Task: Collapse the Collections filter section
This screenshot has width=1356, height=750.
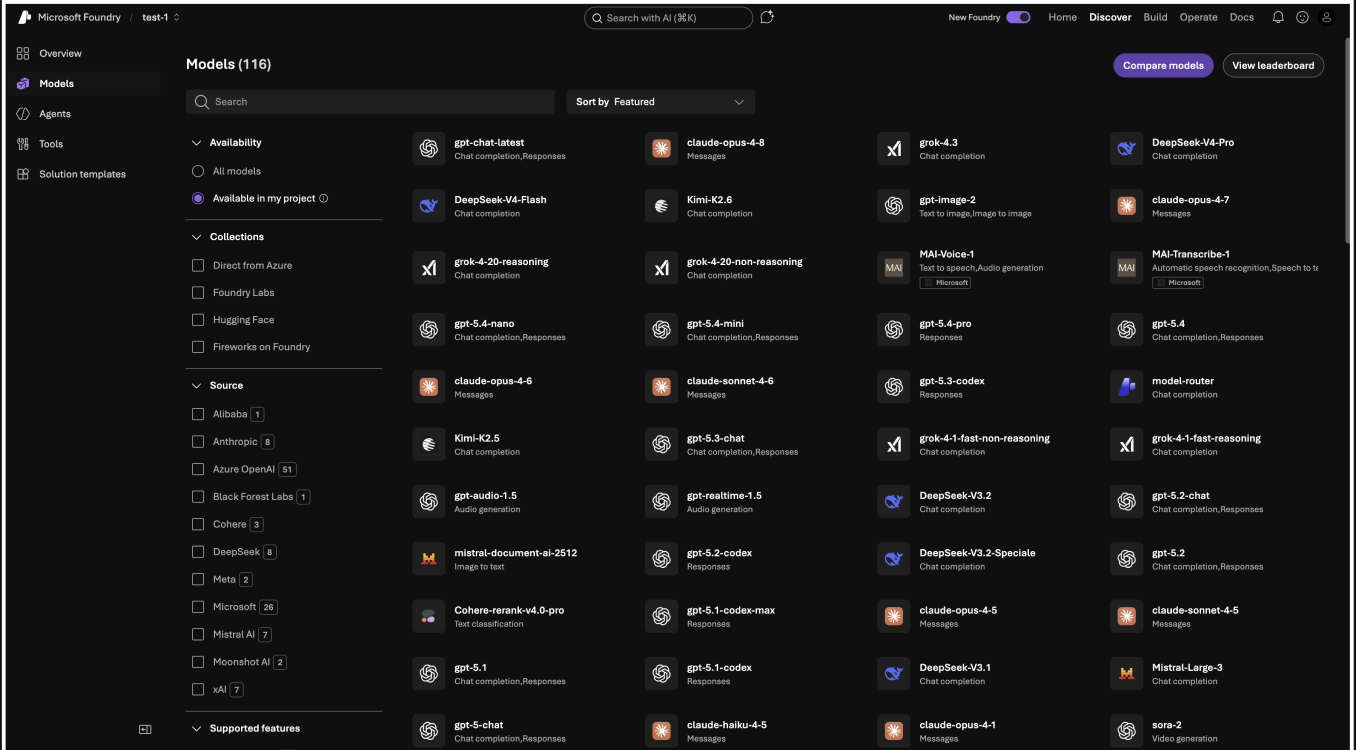Action: 196,237
